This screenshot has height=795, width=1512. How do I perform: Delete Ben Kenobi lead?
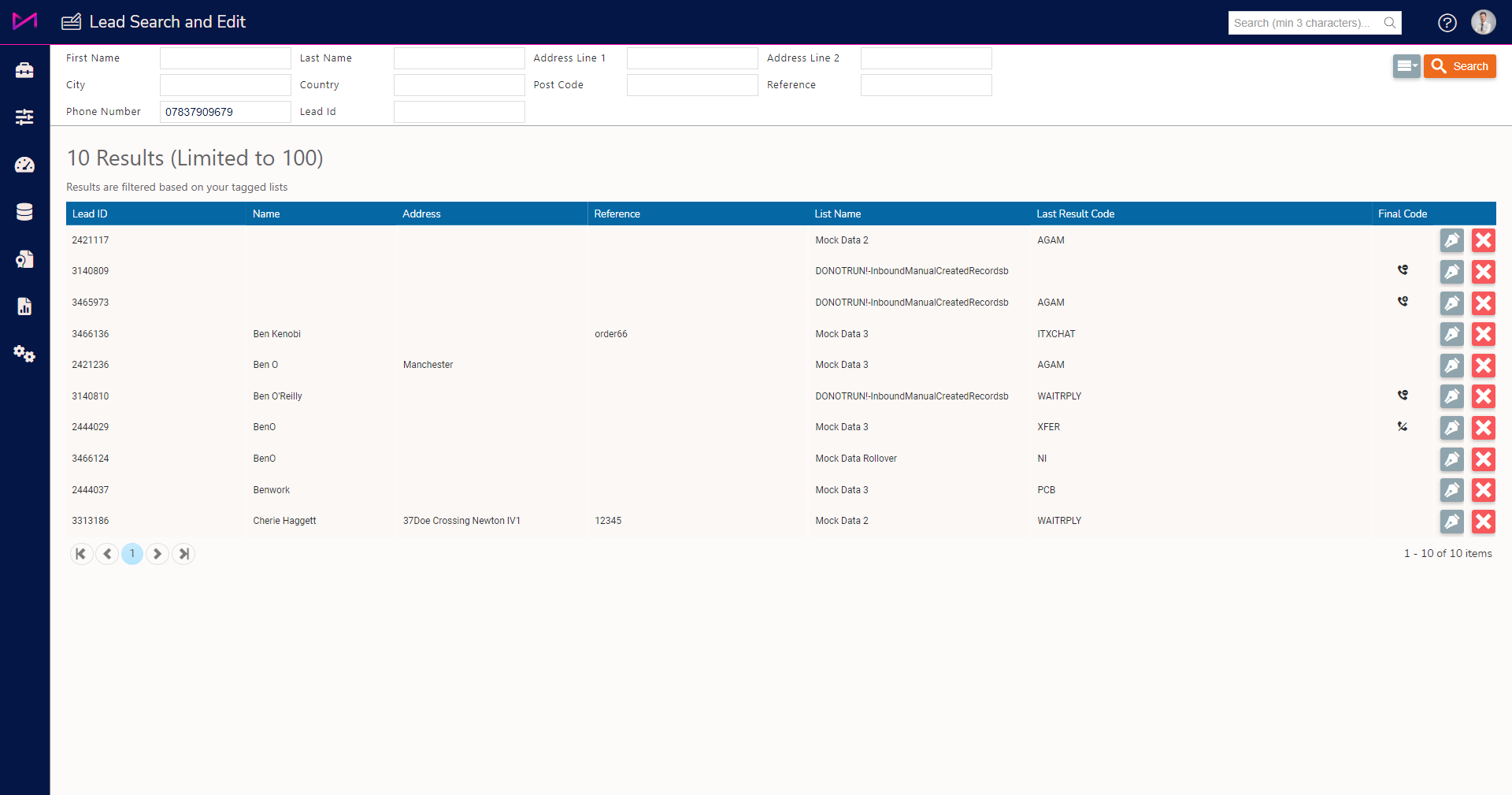pos(1484,334)
